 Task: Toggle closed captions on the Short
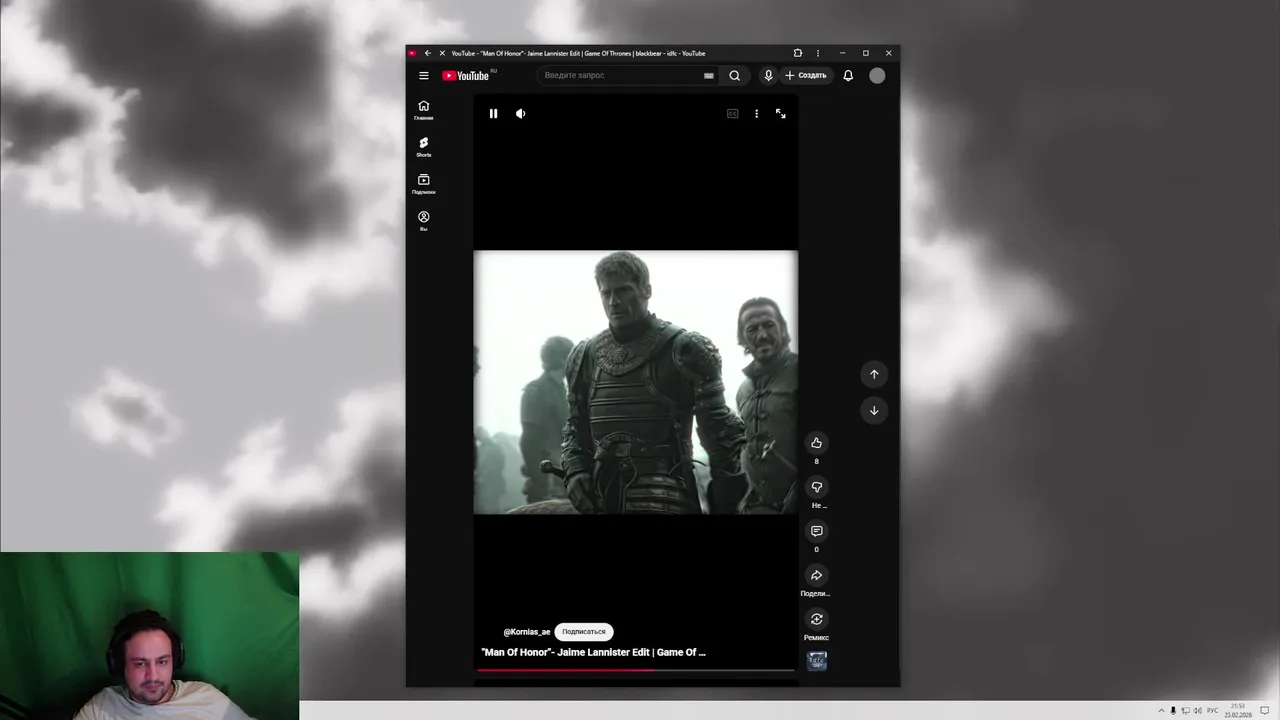point(732,114)
